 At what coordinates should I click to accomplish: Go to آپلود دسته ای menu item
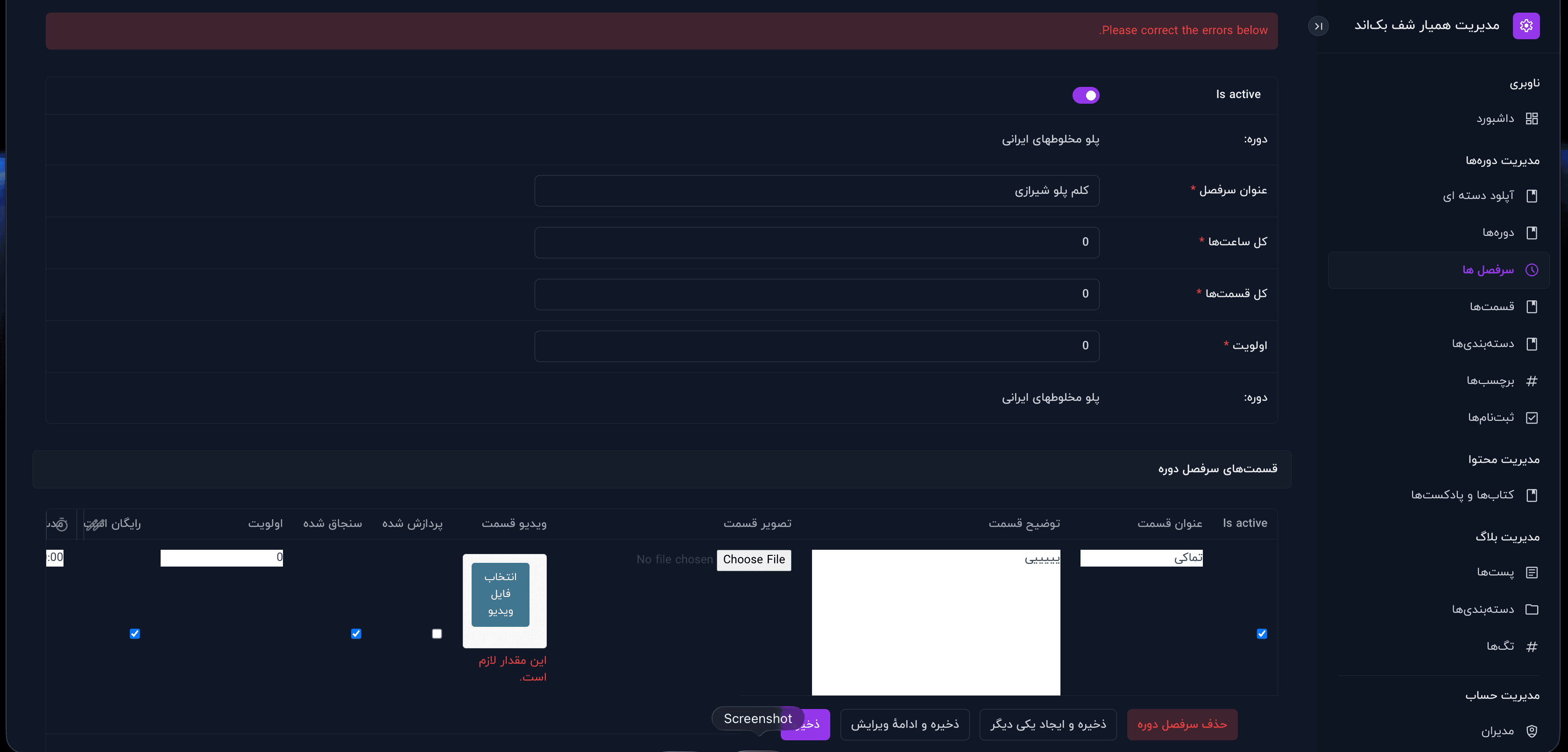pos(1477,196)
